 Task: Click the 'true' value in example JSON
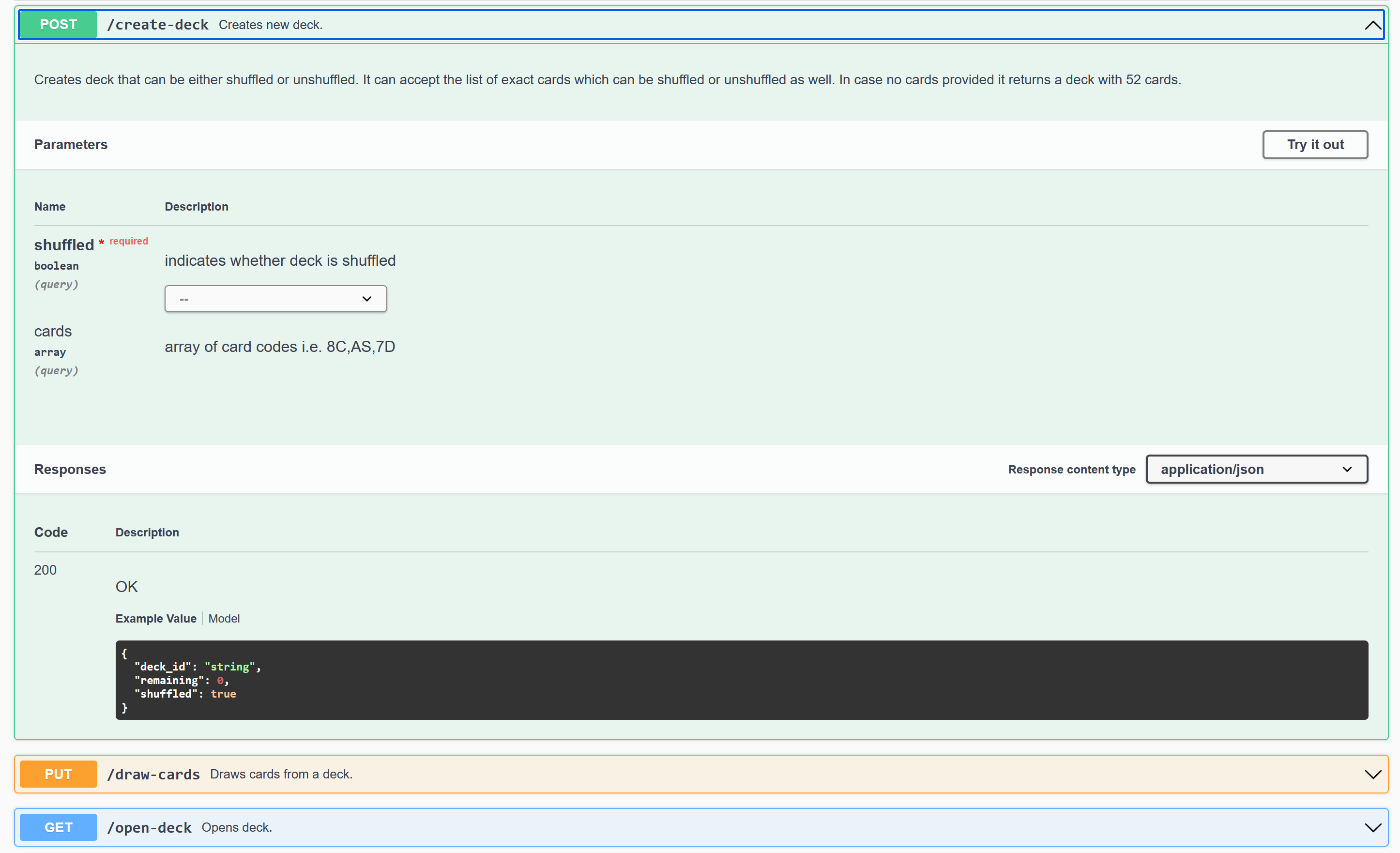(x=223, y=694)
